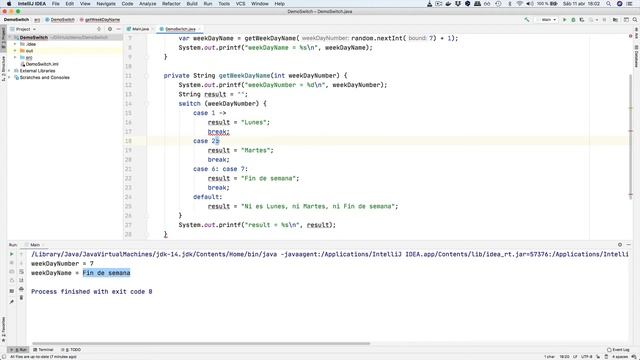Open Project Structure icon in top toolbar
This screenshot has width=640, height=360.
pos(615,20)
